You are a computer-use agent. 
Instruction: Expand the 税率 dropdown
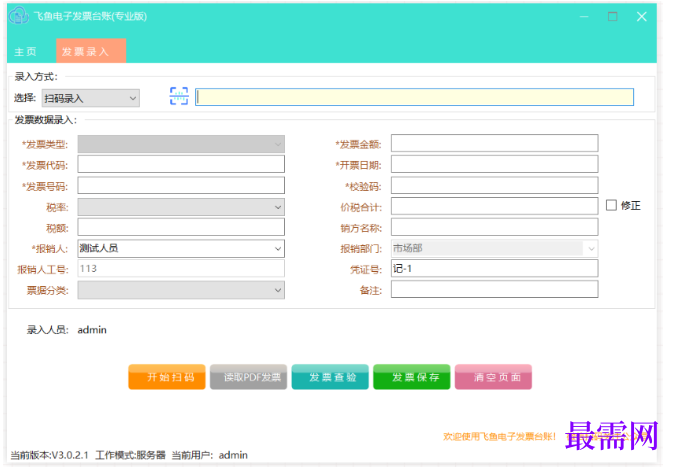click(x=181, y=207)
